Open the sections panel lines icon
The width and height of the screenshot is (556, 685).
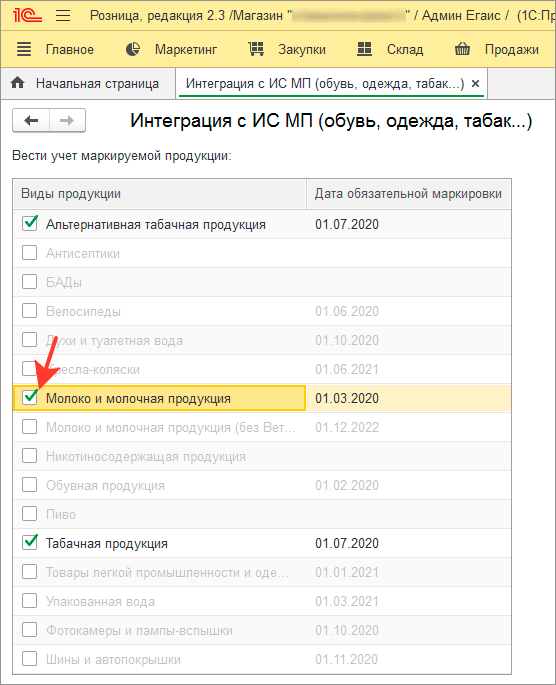pyautogui.click(x=24, y=49)
